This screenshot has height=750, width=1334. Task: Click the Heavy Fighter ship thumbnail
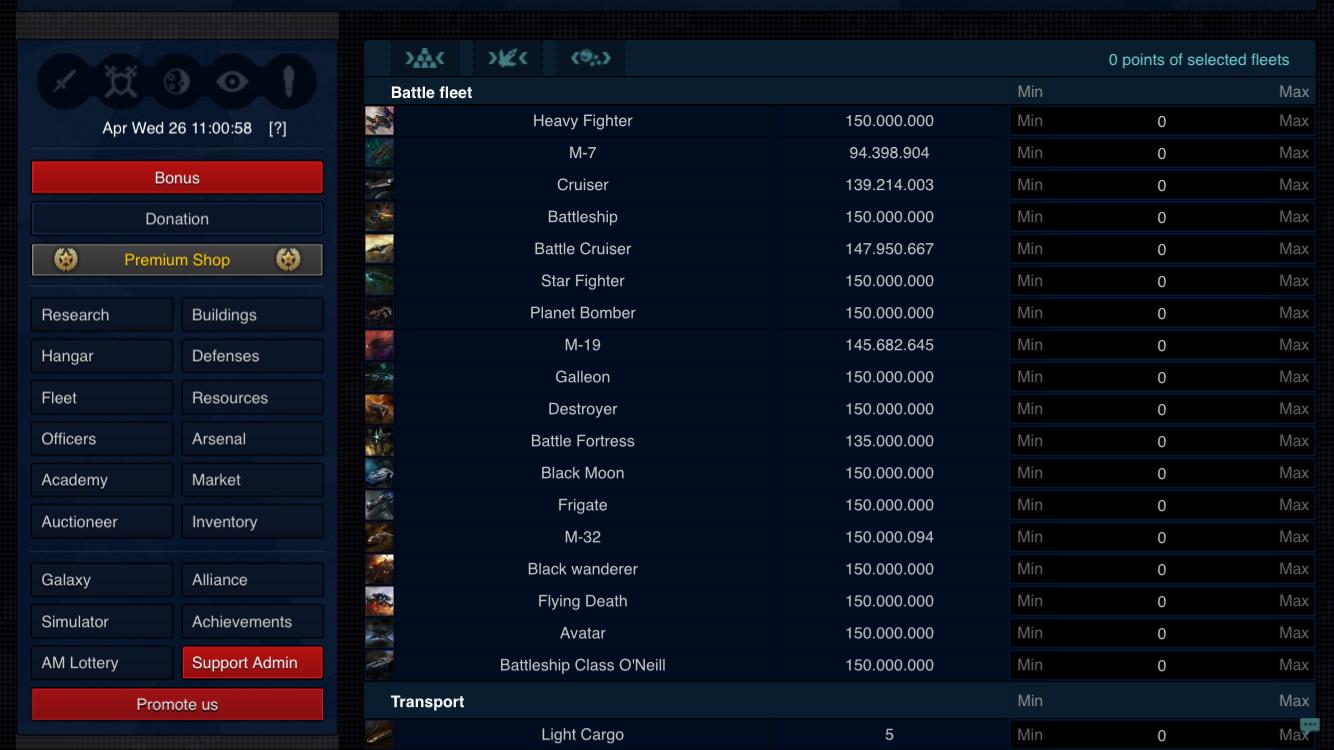coord(379,121)
